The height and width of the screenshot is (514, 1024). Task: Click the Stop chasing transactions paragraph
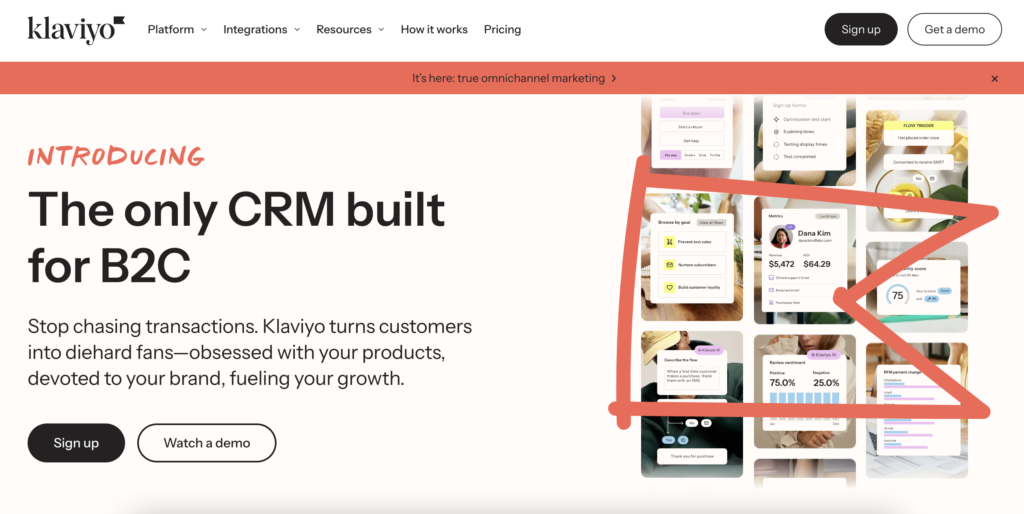point(249,352)
